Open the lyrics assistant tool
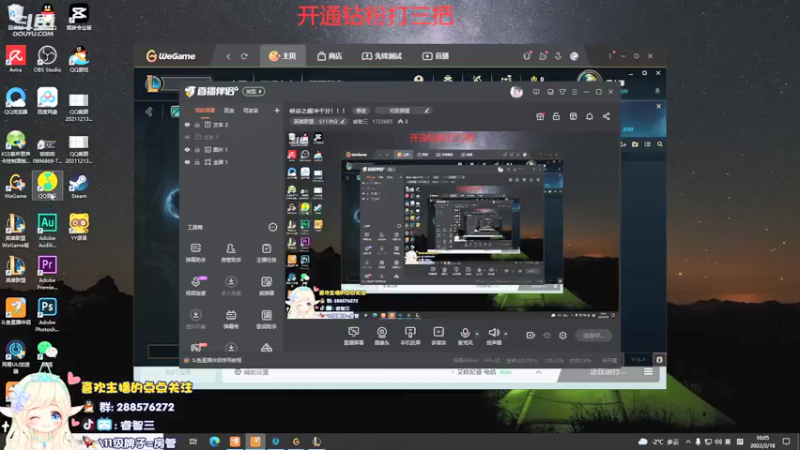This screenshot has height=450, width=800. tap(266, 319)
